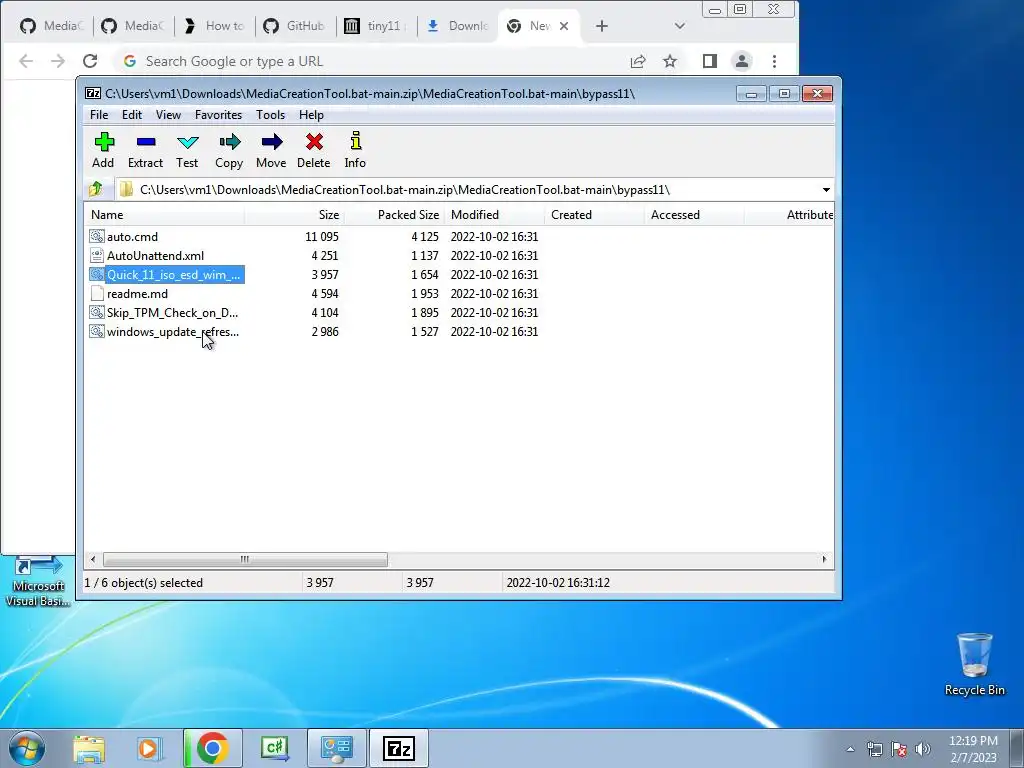Bookmark this page star icon in Chrome
The height and width of the screenshot is (768, 1024).
pos(670,61)
